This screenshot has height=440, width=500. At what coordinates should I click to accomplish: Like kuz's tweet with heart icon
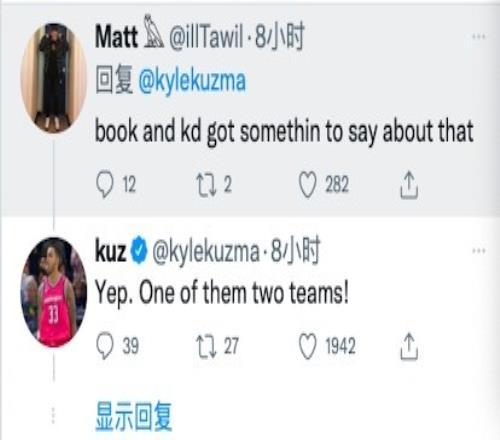pos(307,347)
